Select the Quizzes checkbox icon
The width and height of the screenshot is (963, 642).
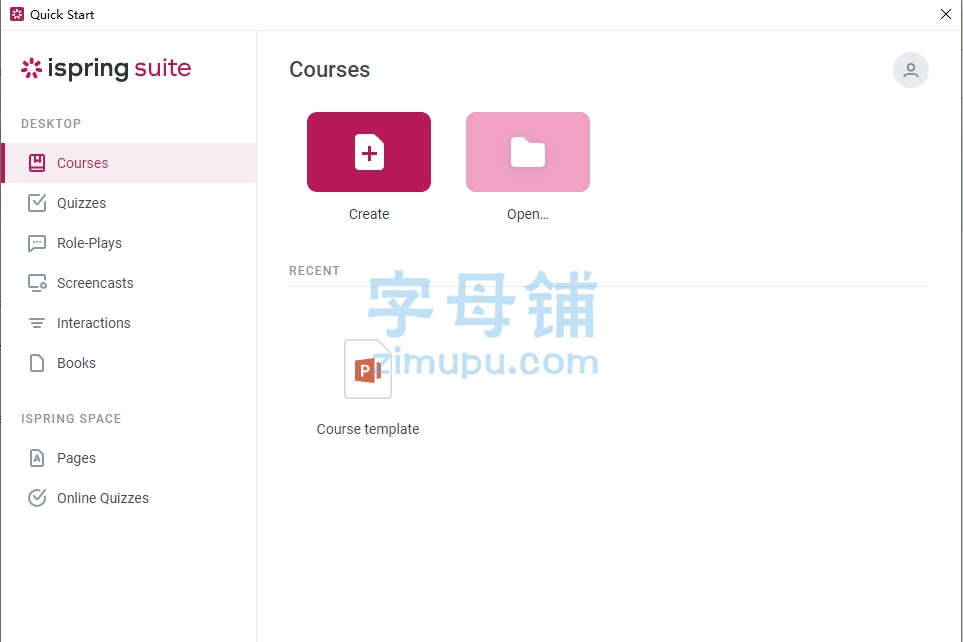[x=37, y=203]
